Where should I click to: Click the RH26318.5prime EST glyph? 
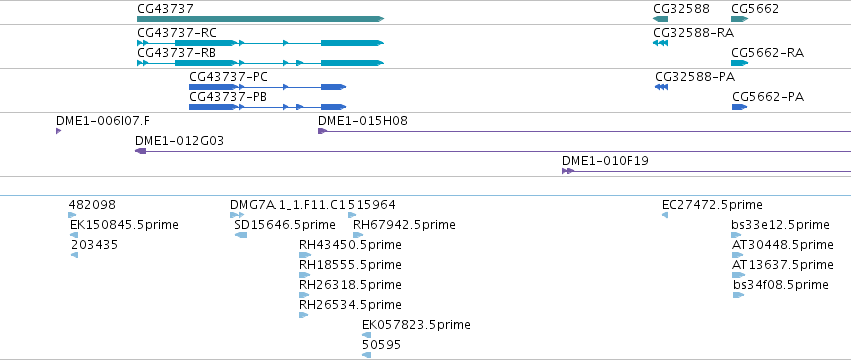click(x=304, y=295)
